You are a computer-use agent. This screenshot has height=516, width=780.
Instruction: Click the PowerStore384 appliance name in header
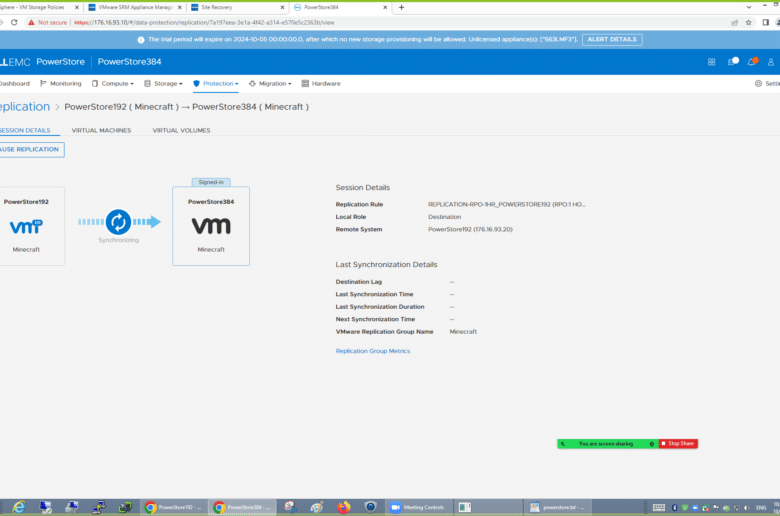point(129,62)
